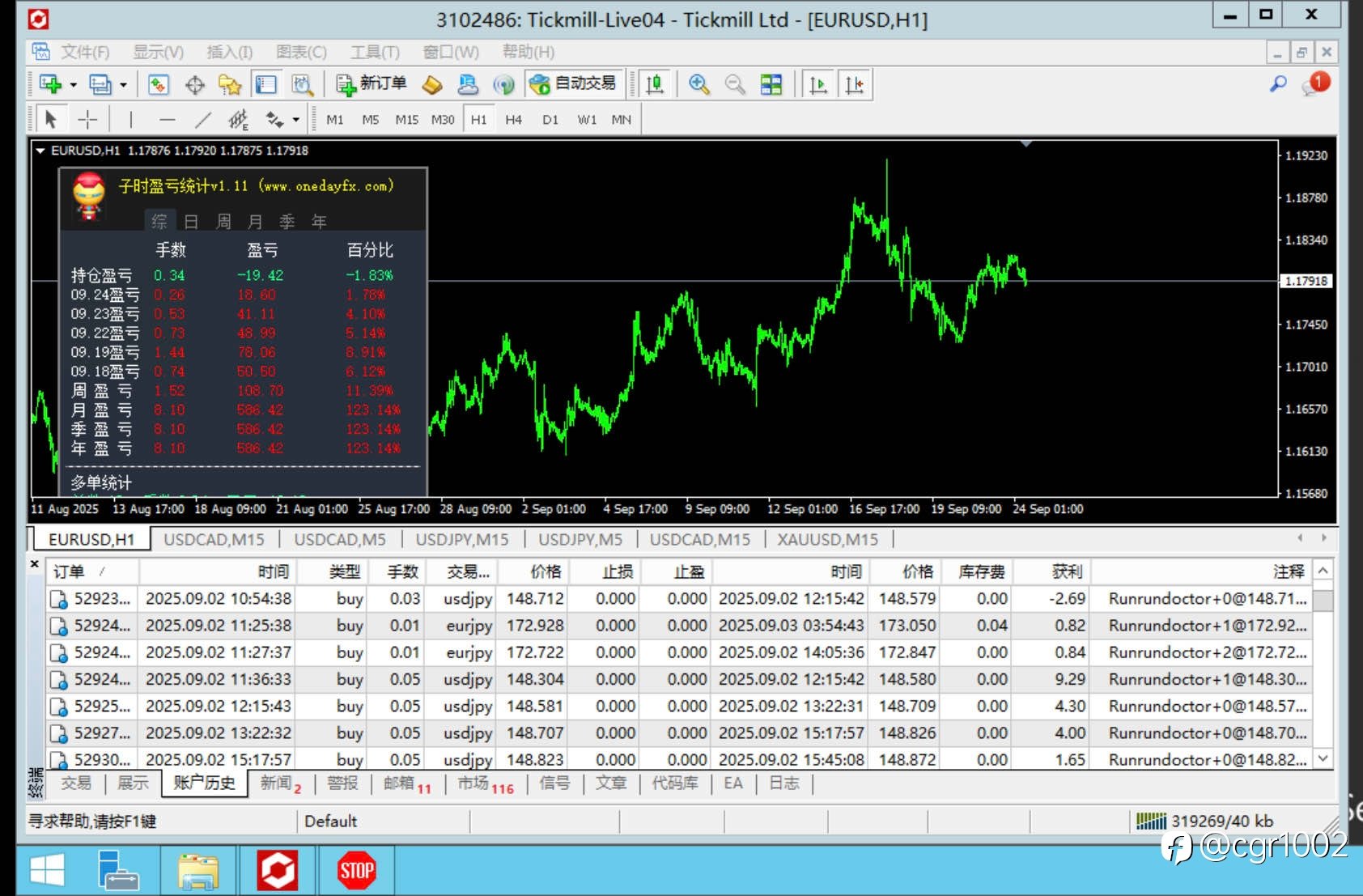Switch timeframe to M1
The image size is (1363, 896).
335,120
